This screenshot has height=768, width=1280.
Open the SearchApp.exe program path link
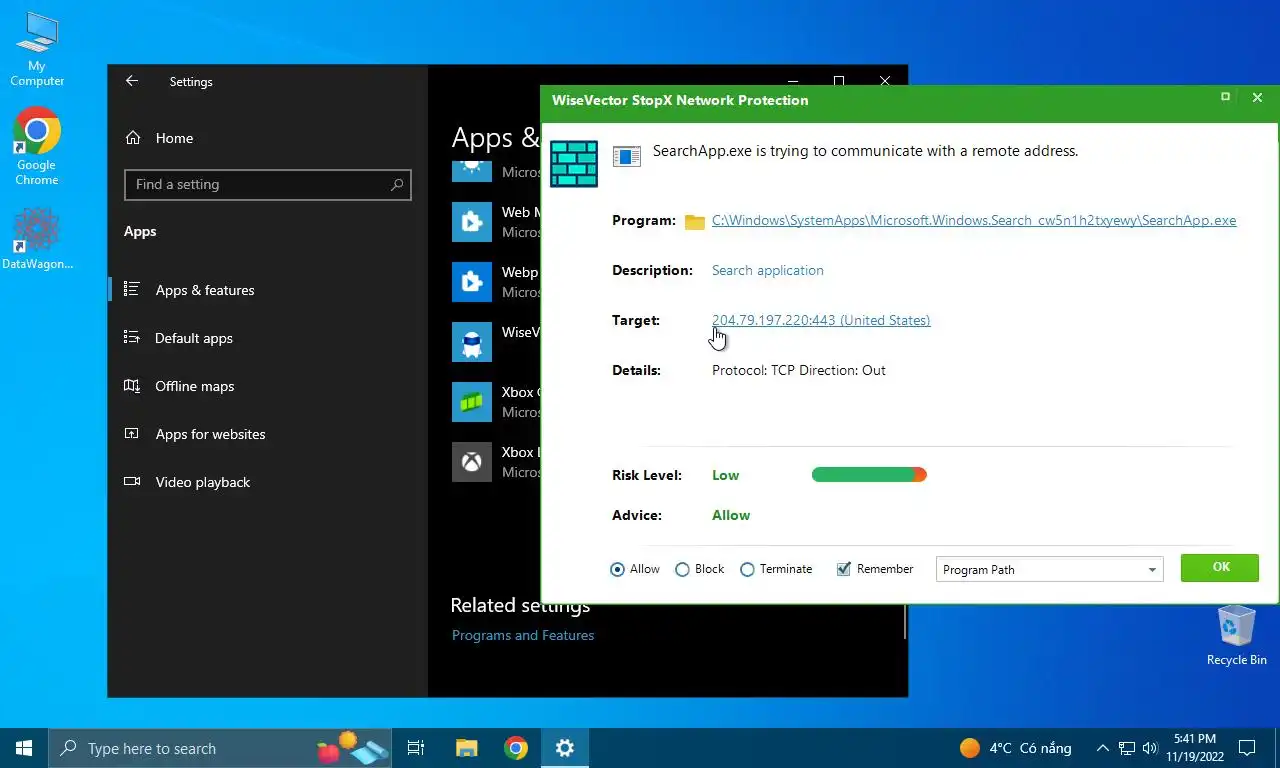(974, 220)
